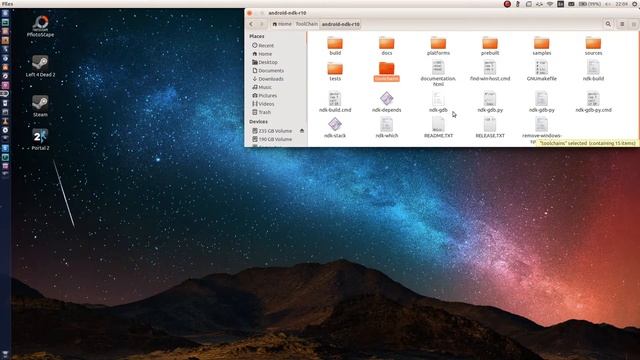Open the Wi-Fi network indicator

pyautogui.click(x=550, y=4)
